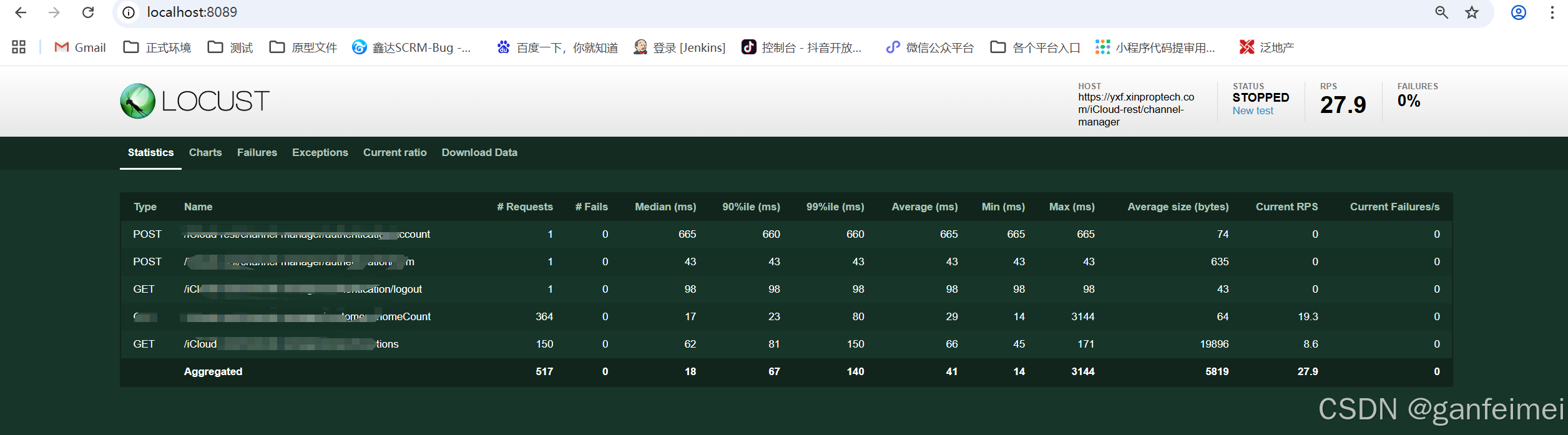Sort by the Min (ms) column header
Image resolution: width=1568 pixels, height=435 pixels.
point(1003,207)
